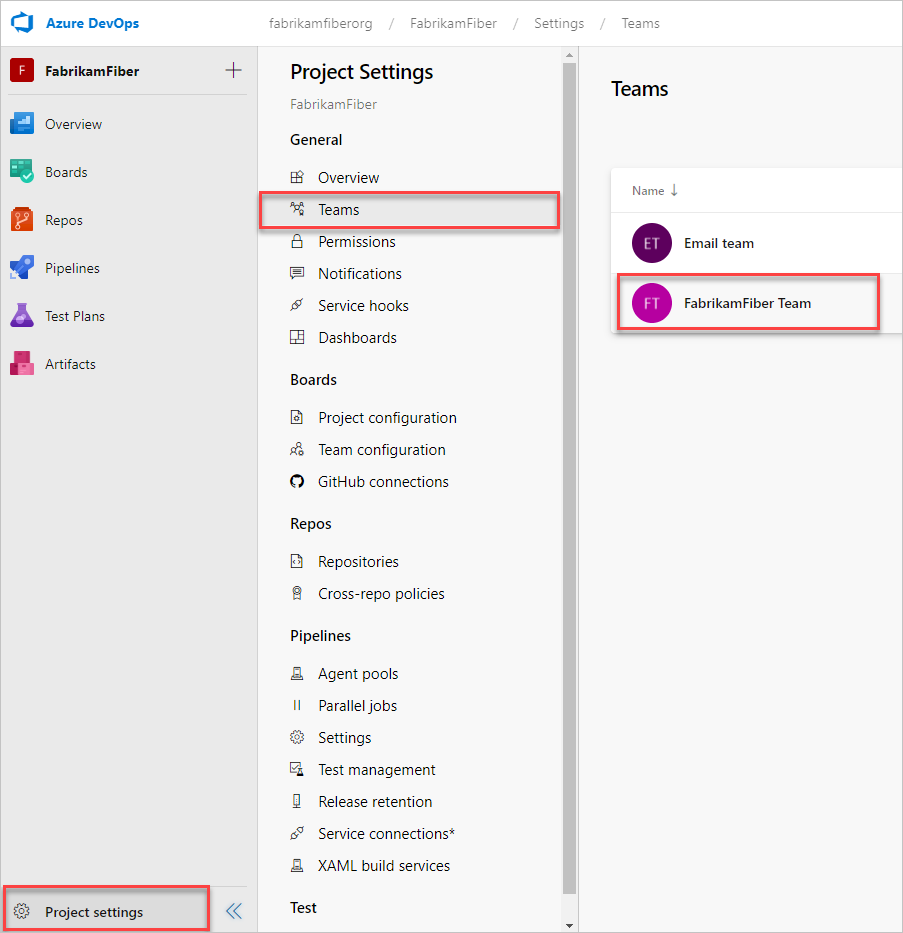Open Artifacts from the sidebar
This screenshot has width=903, height=933.
pyautogui.click(x=70, y=364)
